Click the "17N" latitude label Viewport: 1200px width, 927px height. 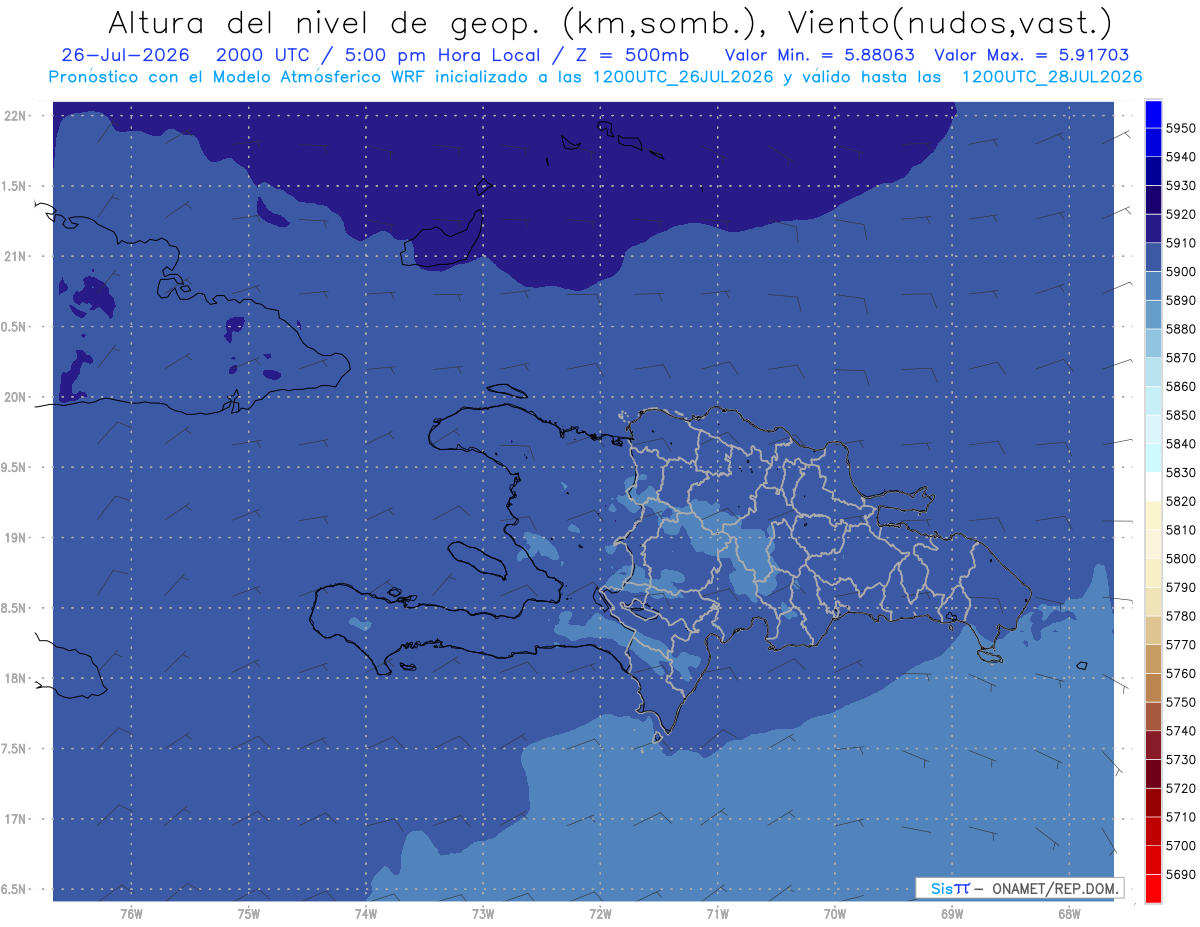[x=17, y=819]
